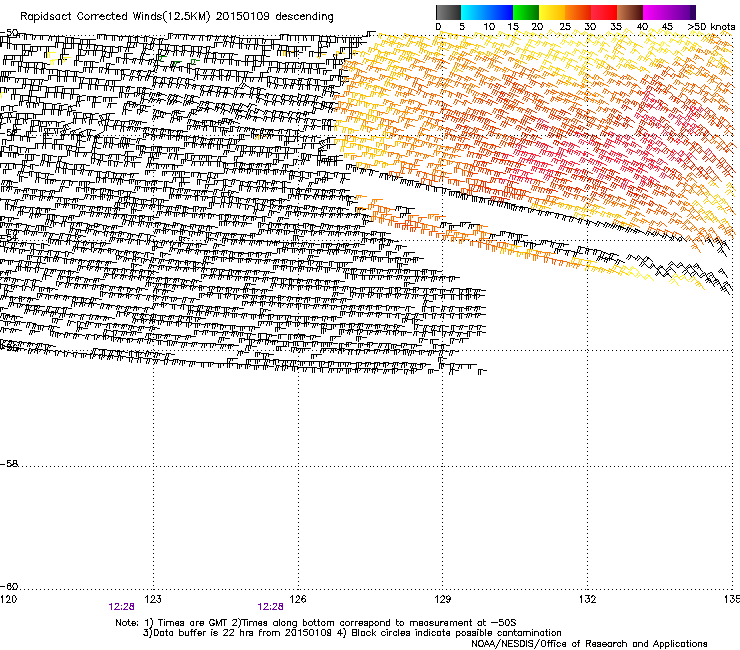Click the '>50 knots' legend label
This screenshot has height=650, width=740.
[x=711, y=27]
